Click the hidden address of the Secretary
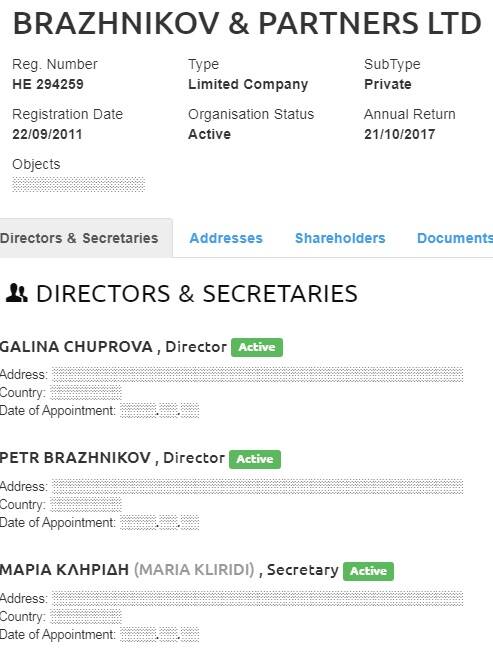 [x=258, y=598]
